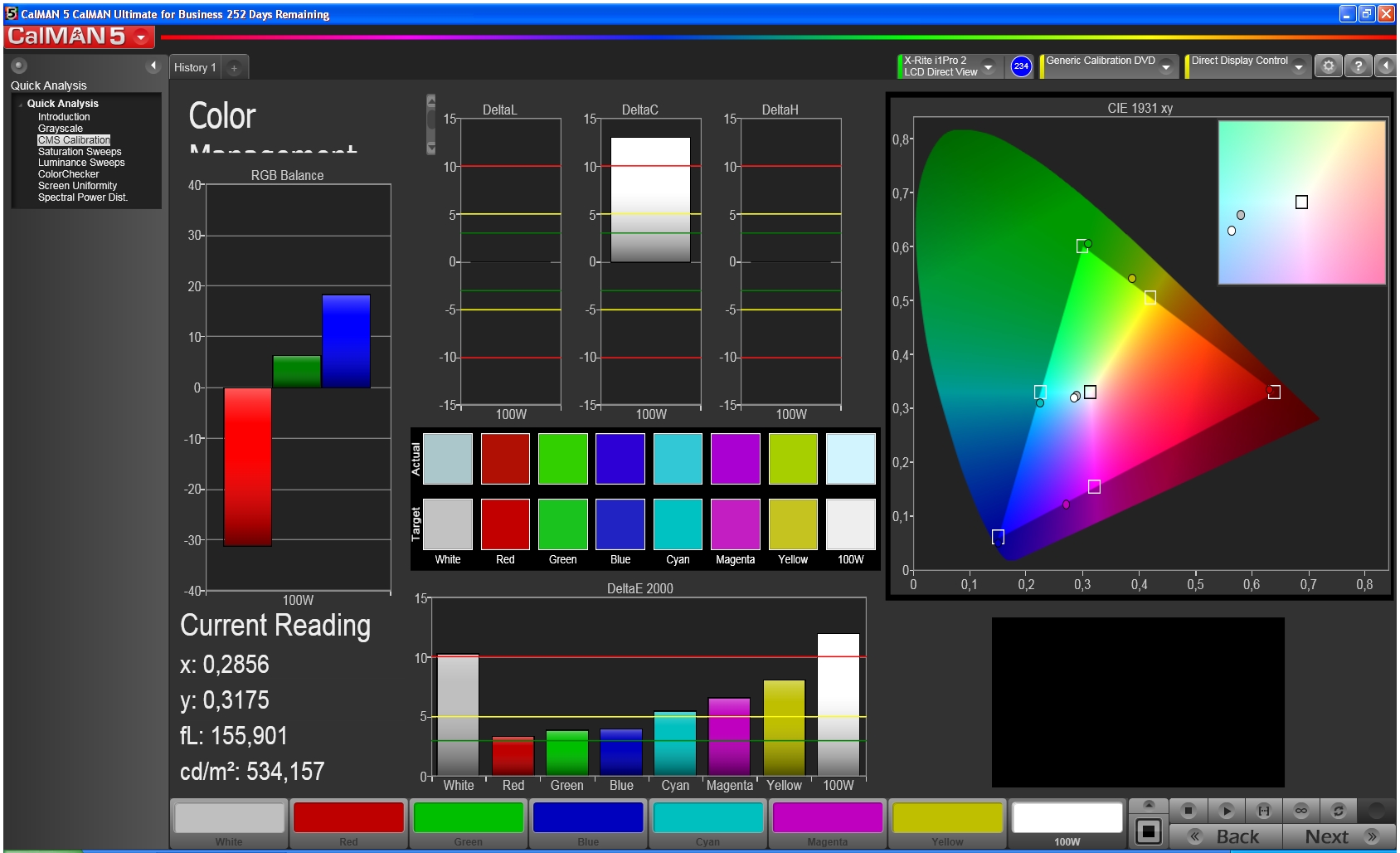Select the Cyan color patch swatch
Viewport: 1400px width, 853px height.
pyautogui.click(x=707, y=817)
